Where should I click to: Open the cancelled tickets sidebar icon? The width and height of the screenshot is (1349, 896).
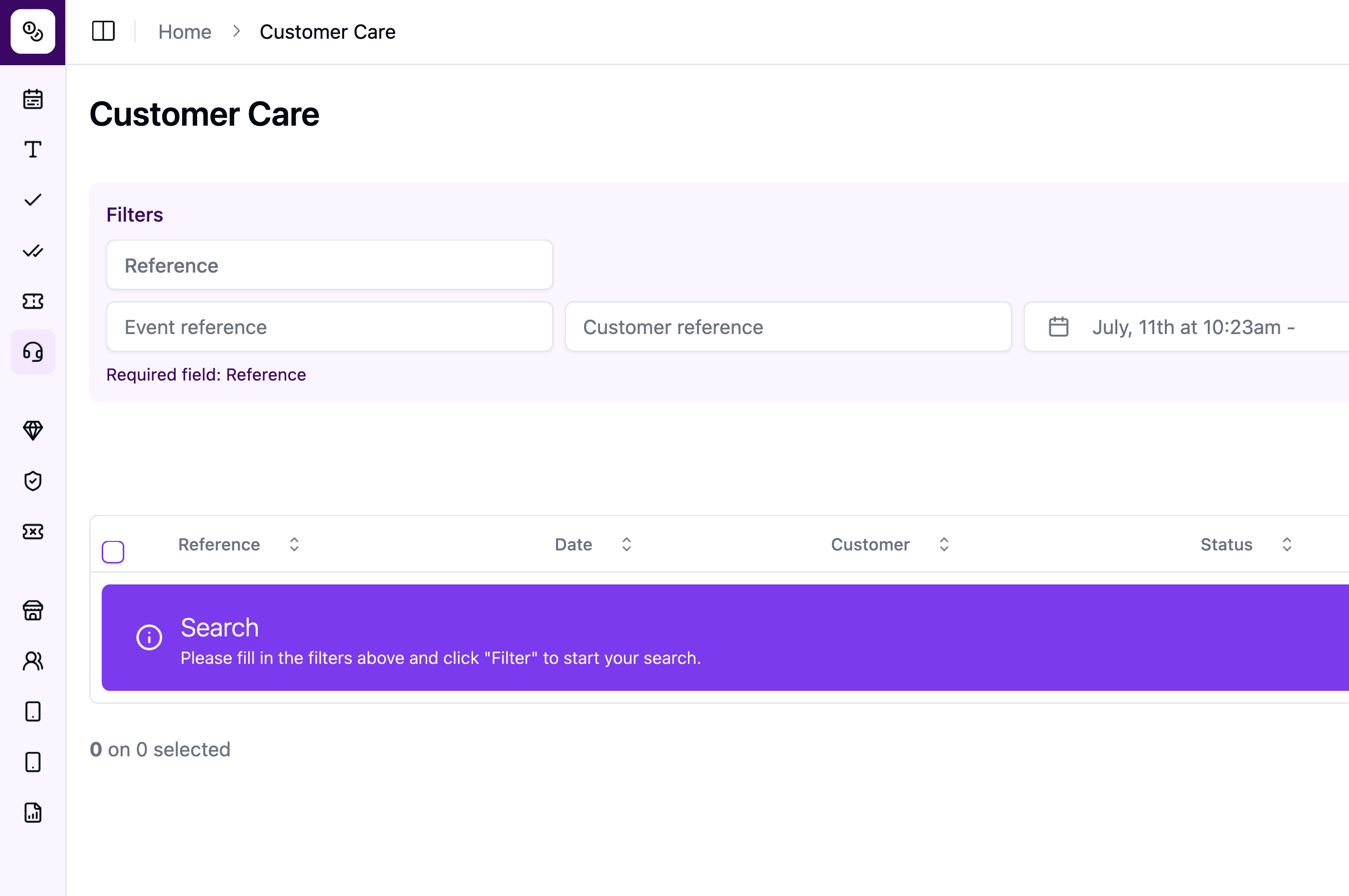[x=32, y=531]
